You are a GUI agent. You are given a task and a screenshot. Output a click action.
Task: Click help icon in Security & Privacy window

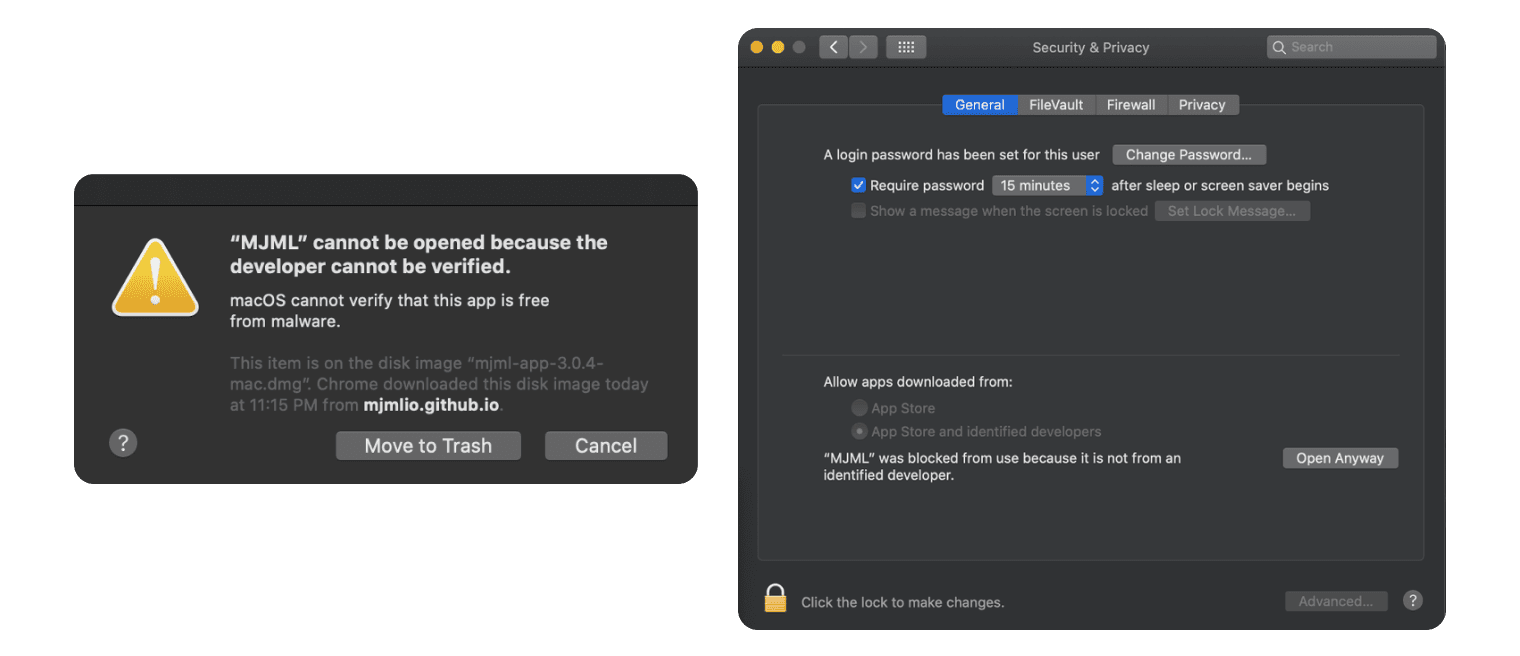[x=1412, y=600]
